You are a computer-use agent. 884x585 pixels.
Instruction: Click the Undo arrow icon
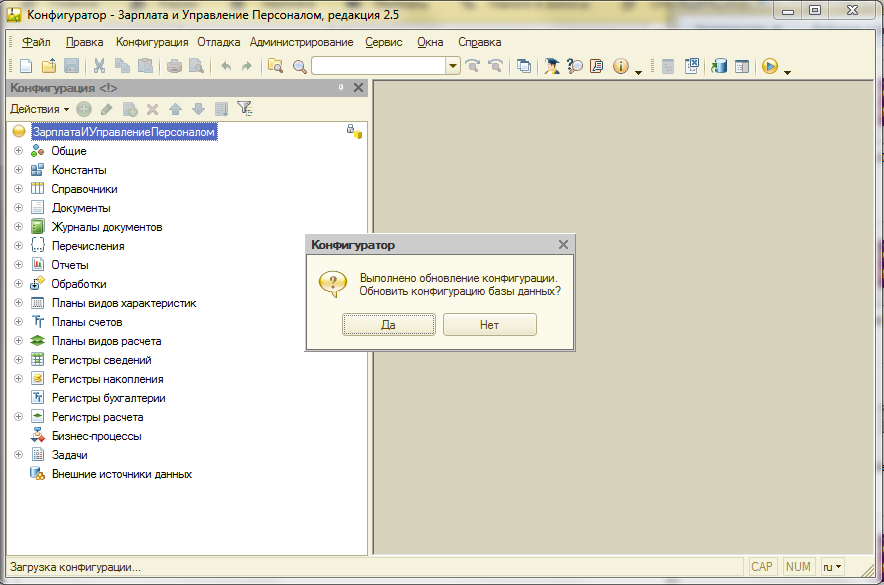[226, 66]
